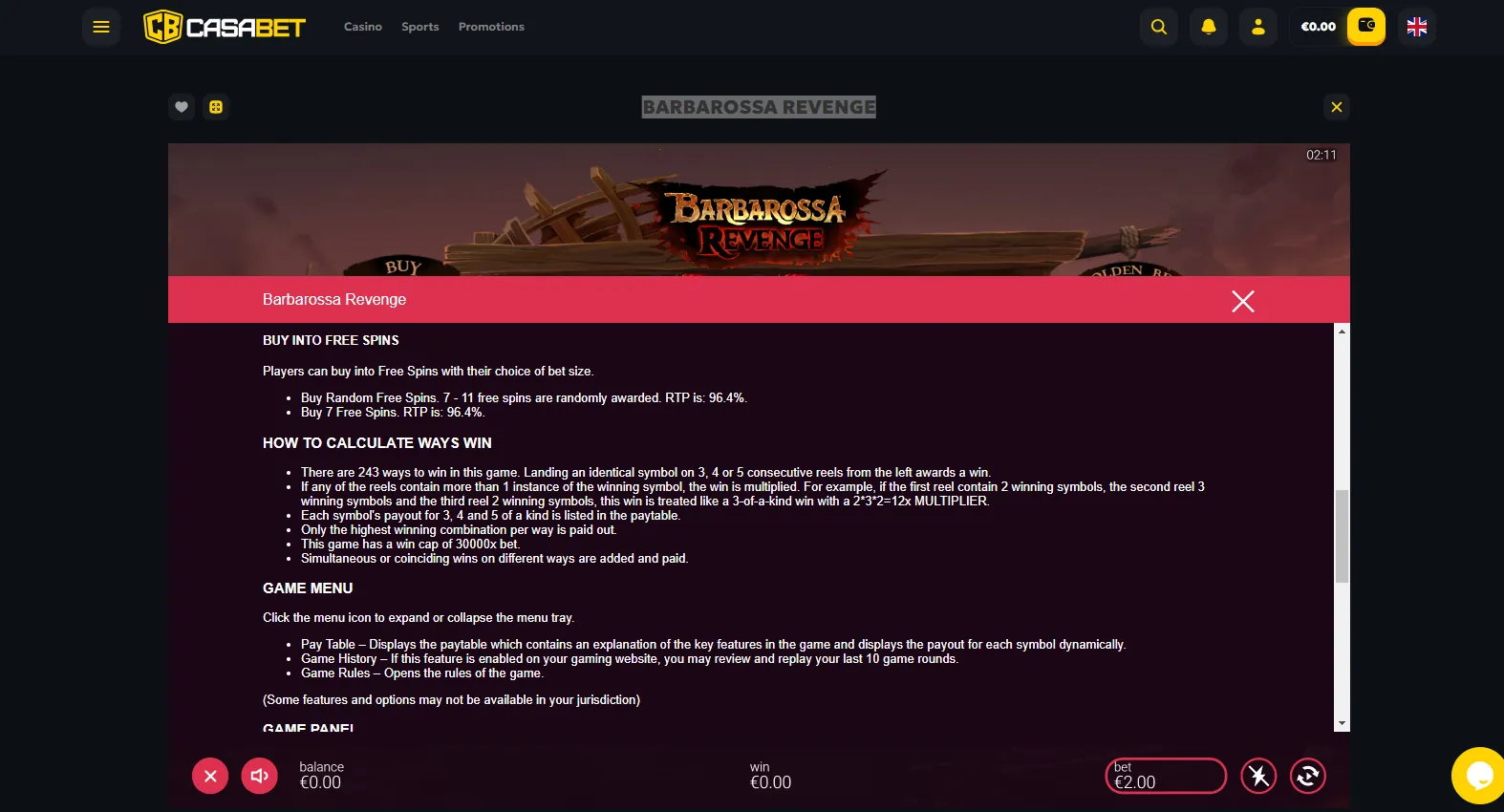
Task: Click the BUY INTO FREE SPINS heading
Action: coord(331,340)
